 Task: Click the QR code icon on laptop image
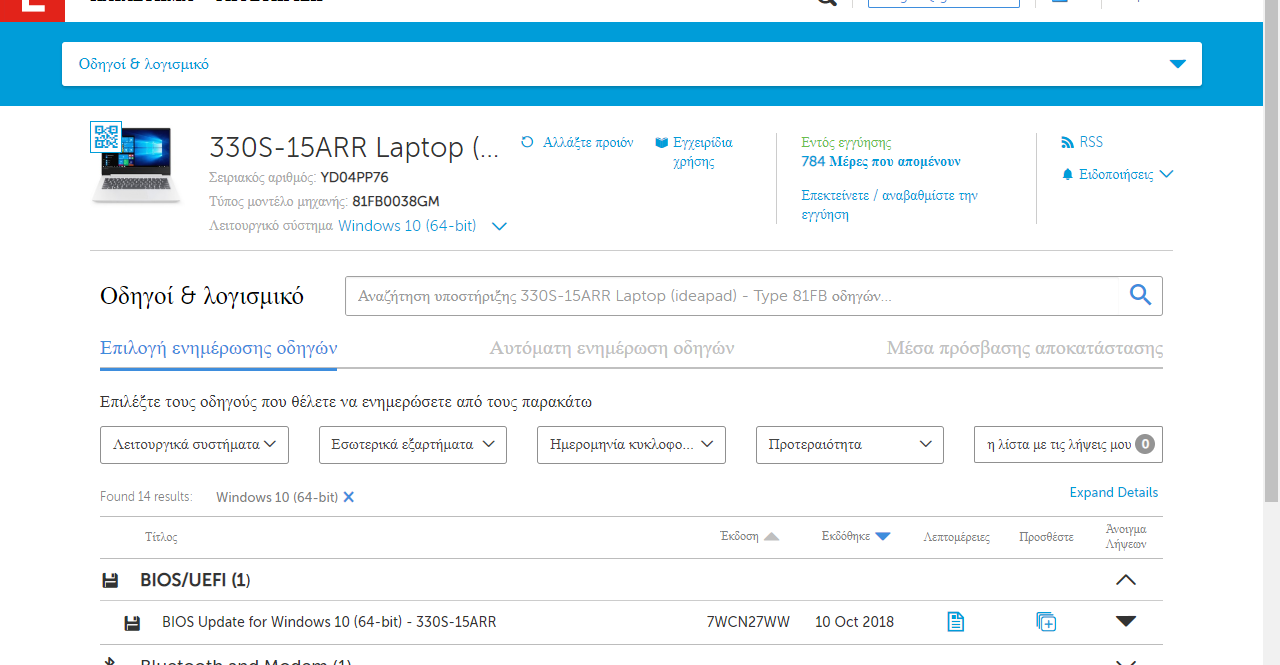tap(106, 137)
